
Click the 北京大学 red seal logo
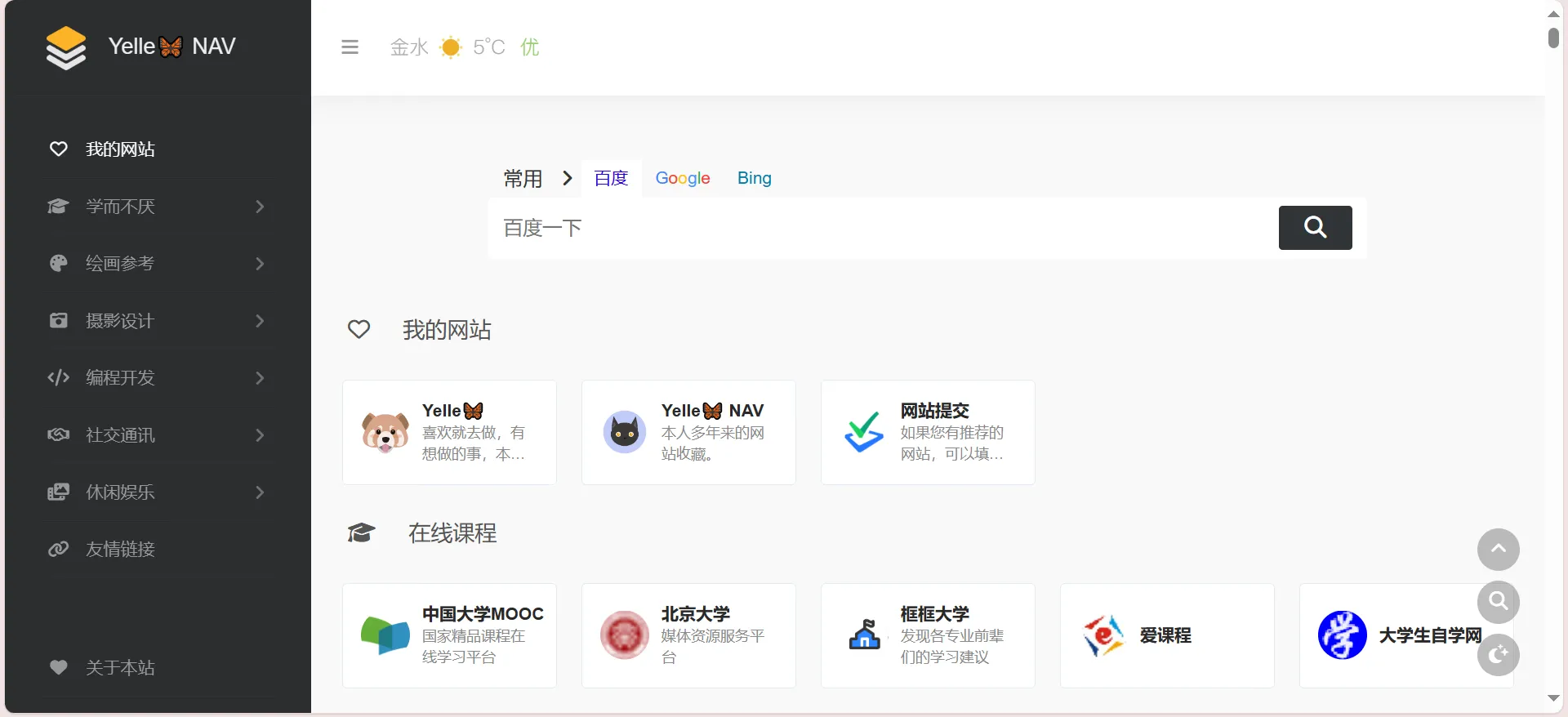click(625, 635)
